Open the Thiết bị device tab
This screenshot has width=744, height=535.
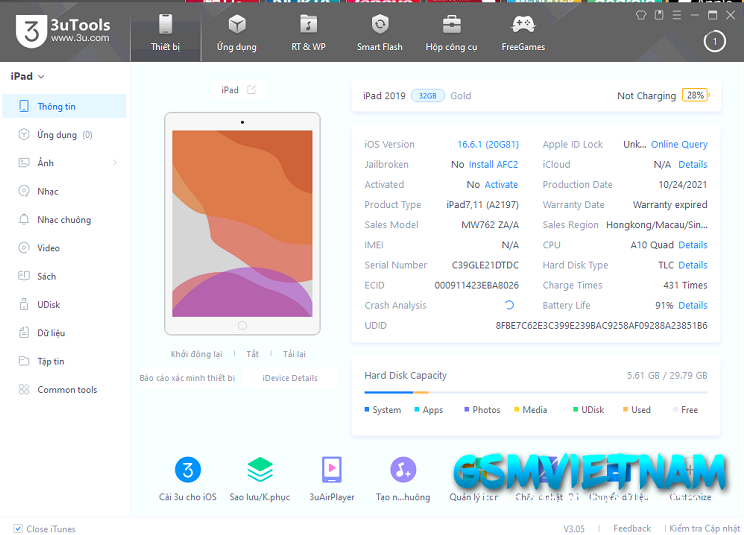[x=166, y=32]
